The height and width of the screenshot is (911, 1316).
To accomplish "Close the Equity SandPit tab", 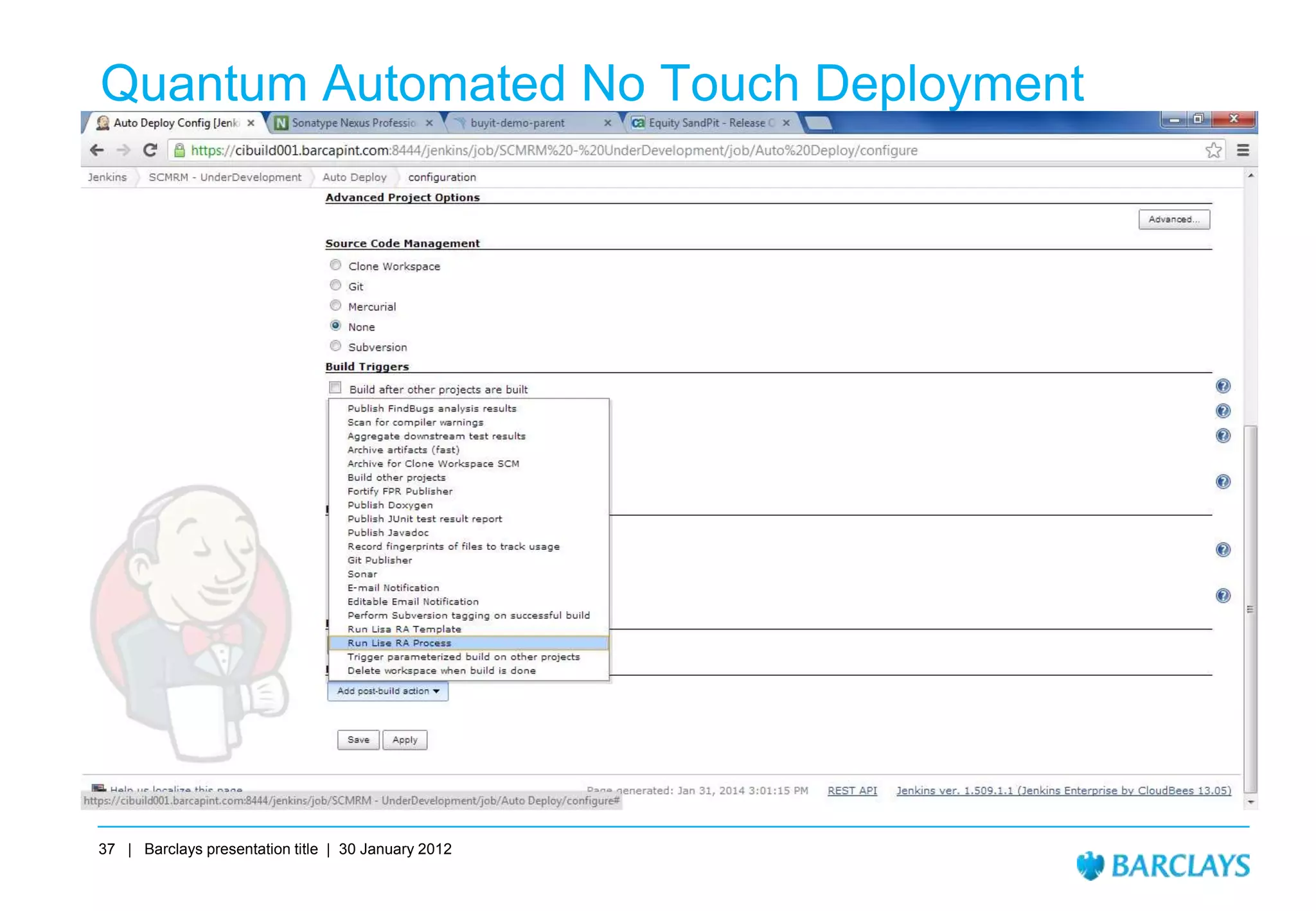I will pos(786,123).
